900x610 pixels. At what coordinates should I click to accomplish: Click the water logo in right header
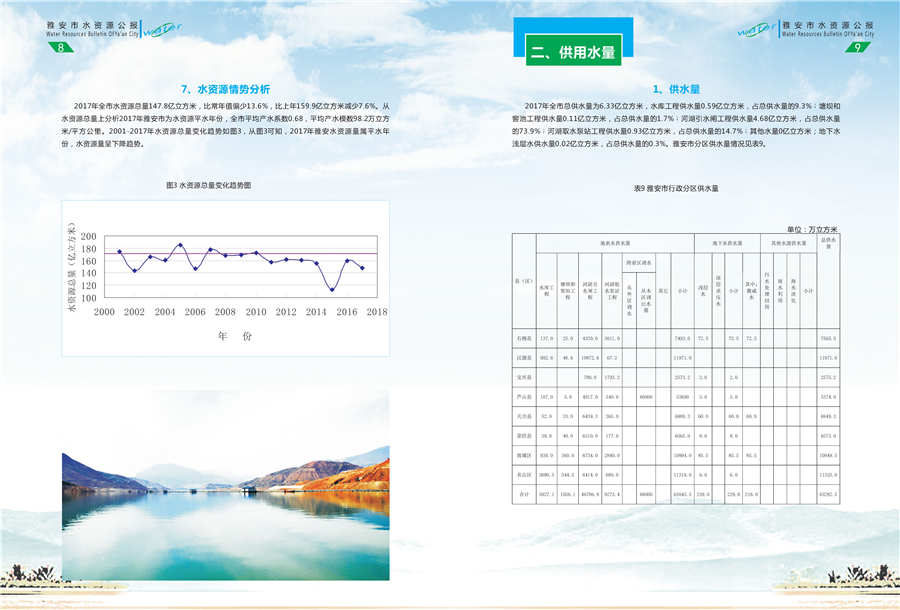click(757, 29)
